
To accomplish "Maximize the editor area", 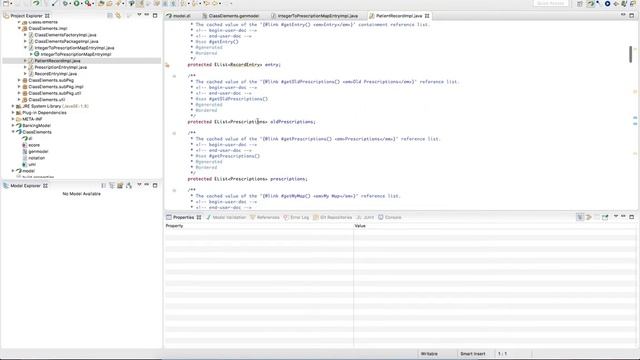I will click(631, 15).
